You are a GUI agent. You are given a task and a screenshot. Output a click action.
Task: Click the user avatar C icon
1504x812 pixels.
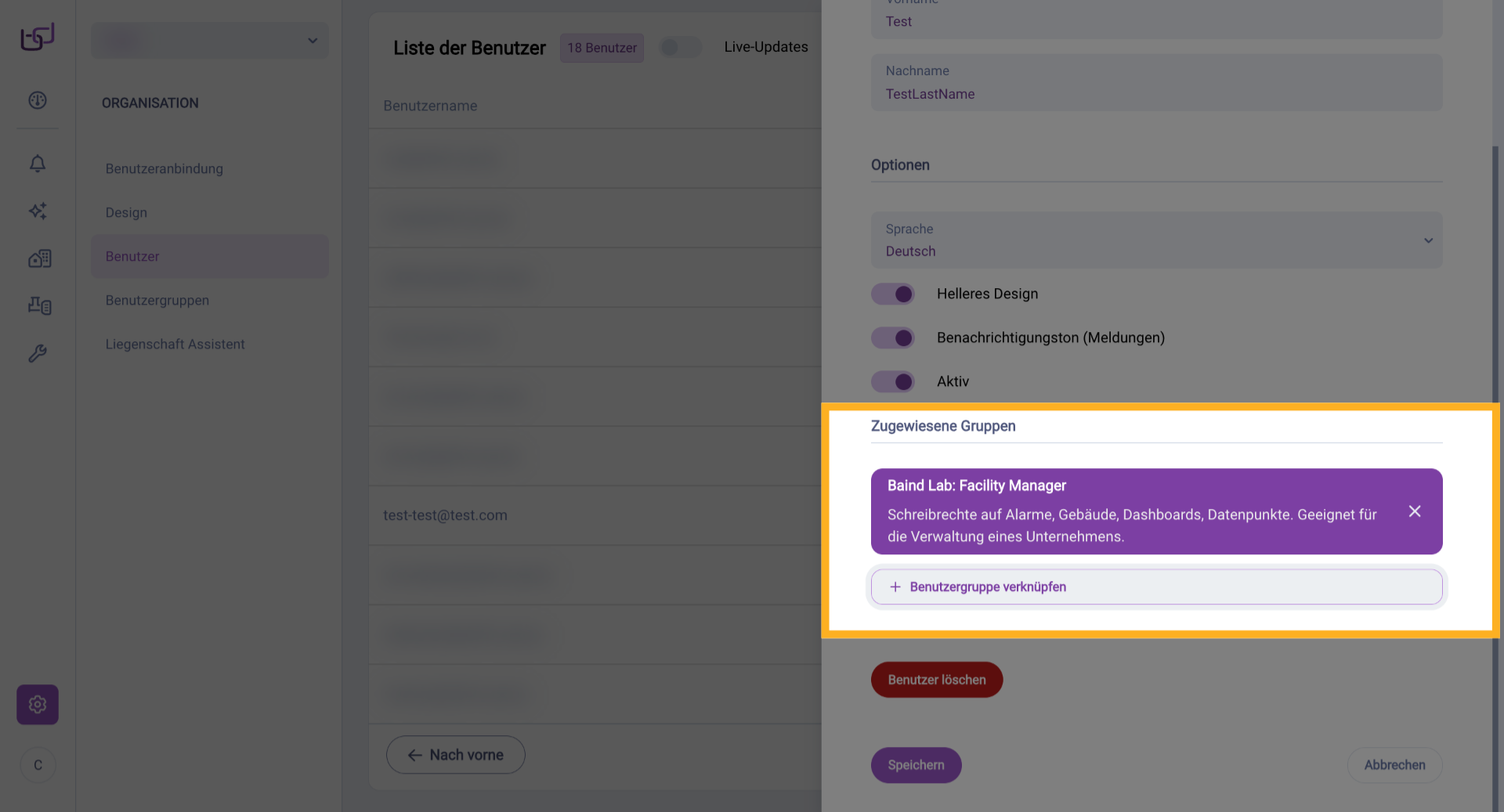point(38,765)
